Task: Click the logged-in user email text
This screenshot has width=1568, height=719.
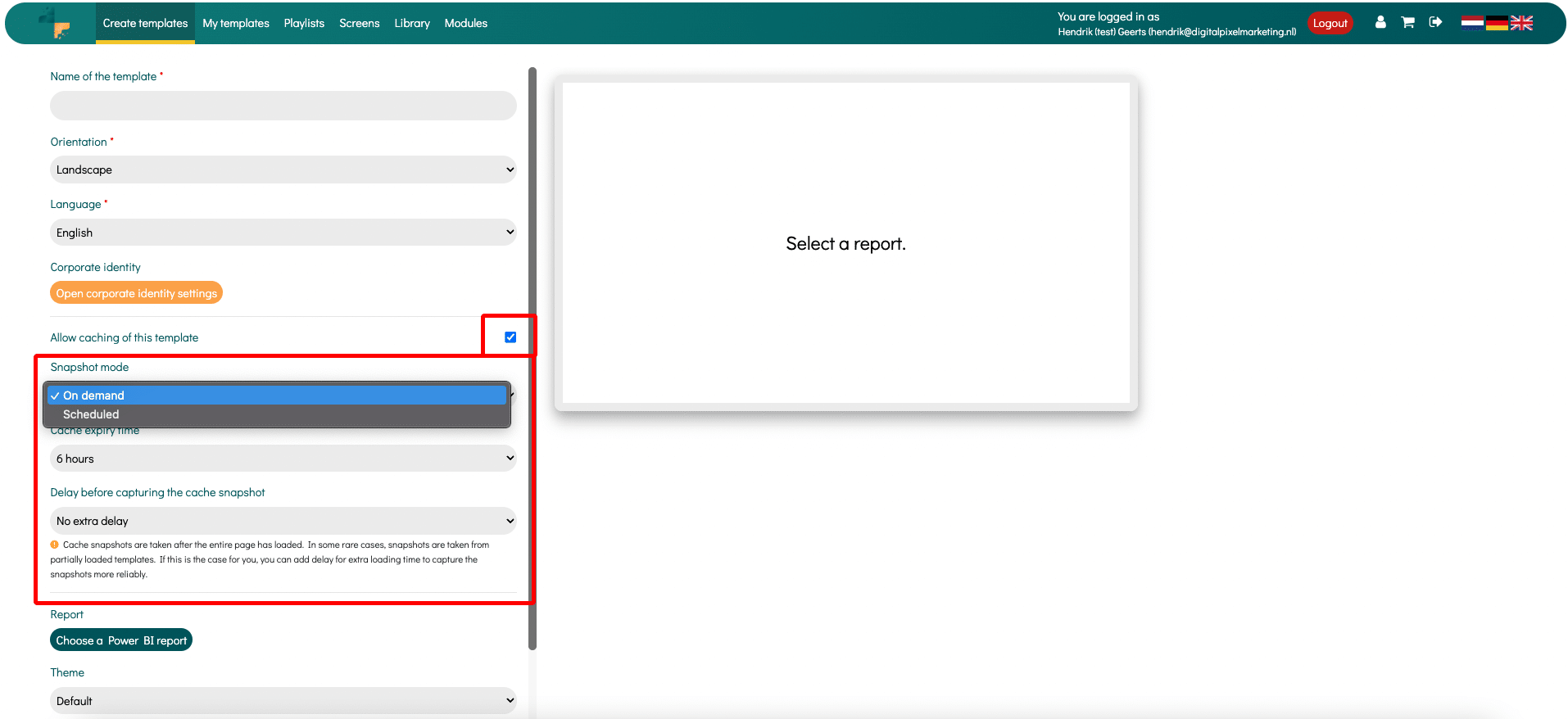Action: pos(1176,32)
